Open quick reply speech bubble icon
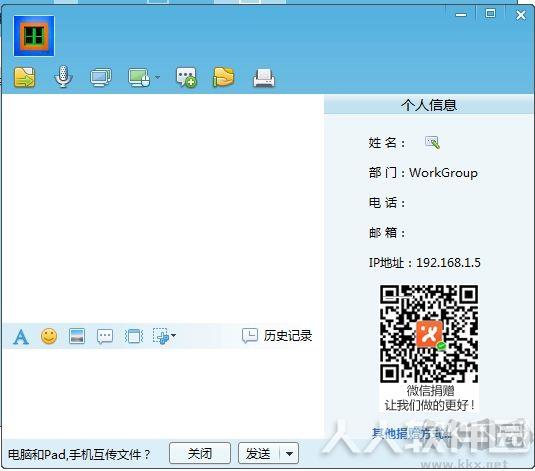This screenshot has width=535, height=471. (x=105, y=337)
